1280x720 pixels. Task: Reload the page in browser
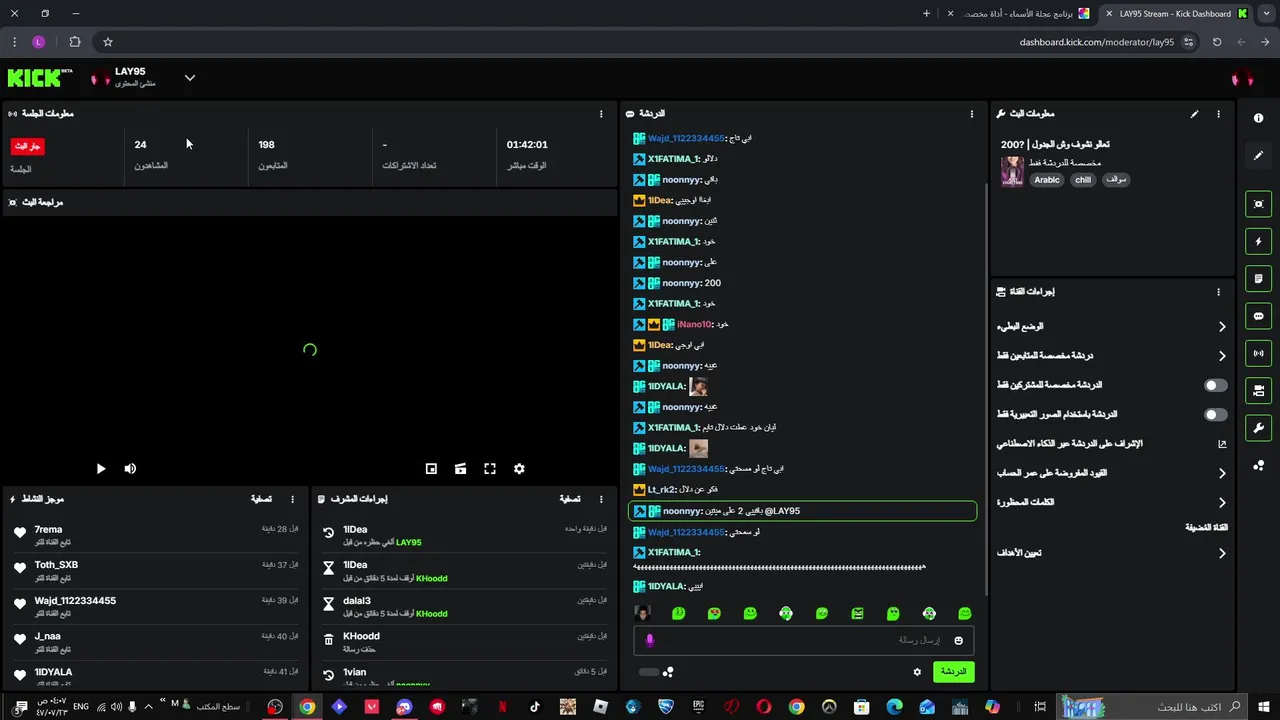1217,42
